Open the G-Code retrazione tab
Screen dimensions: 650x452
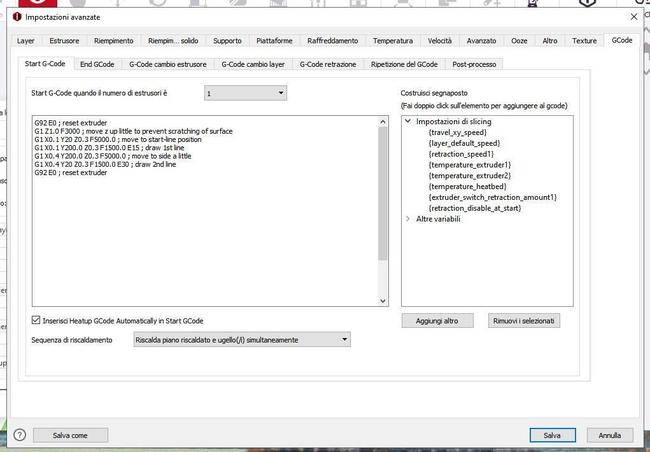(x=327, y=64)
